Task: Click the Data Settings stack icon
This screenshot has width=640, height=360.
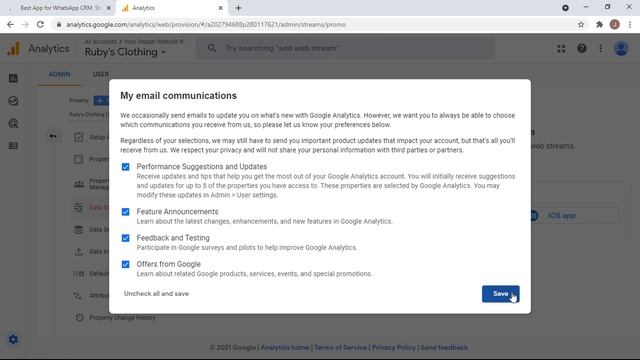Action: pyautogui.click(x=79, y=229)
